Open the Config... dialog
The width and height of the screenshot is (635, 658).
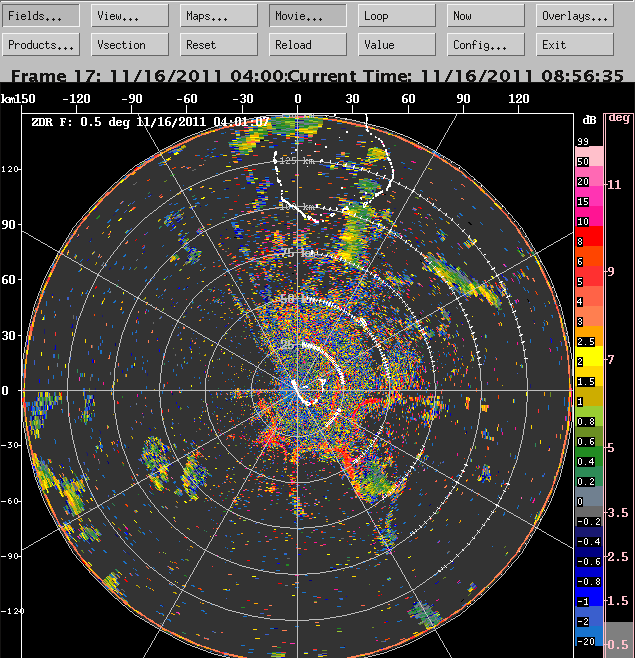pos(486,44)
